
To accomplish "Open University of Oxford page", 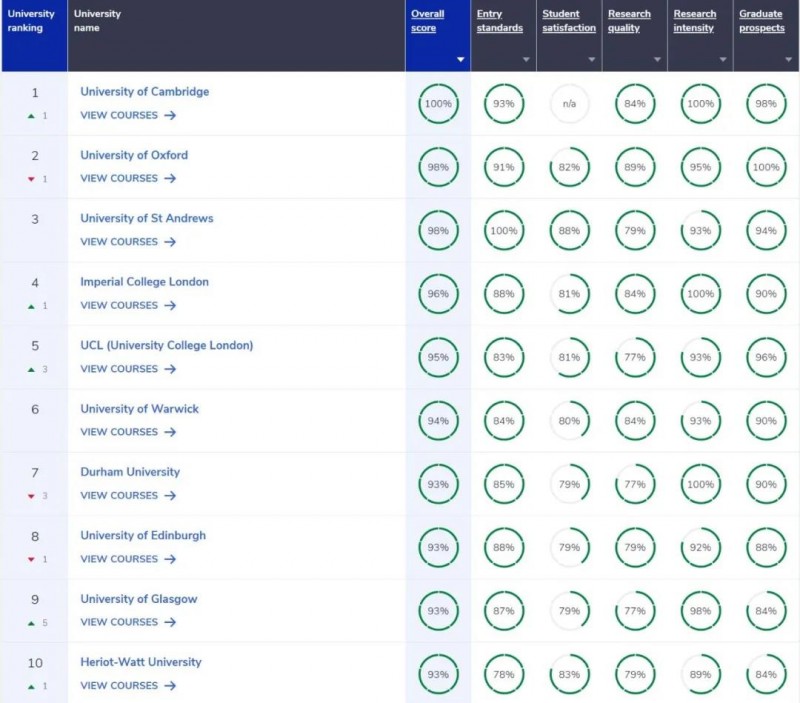I will 134,155.
